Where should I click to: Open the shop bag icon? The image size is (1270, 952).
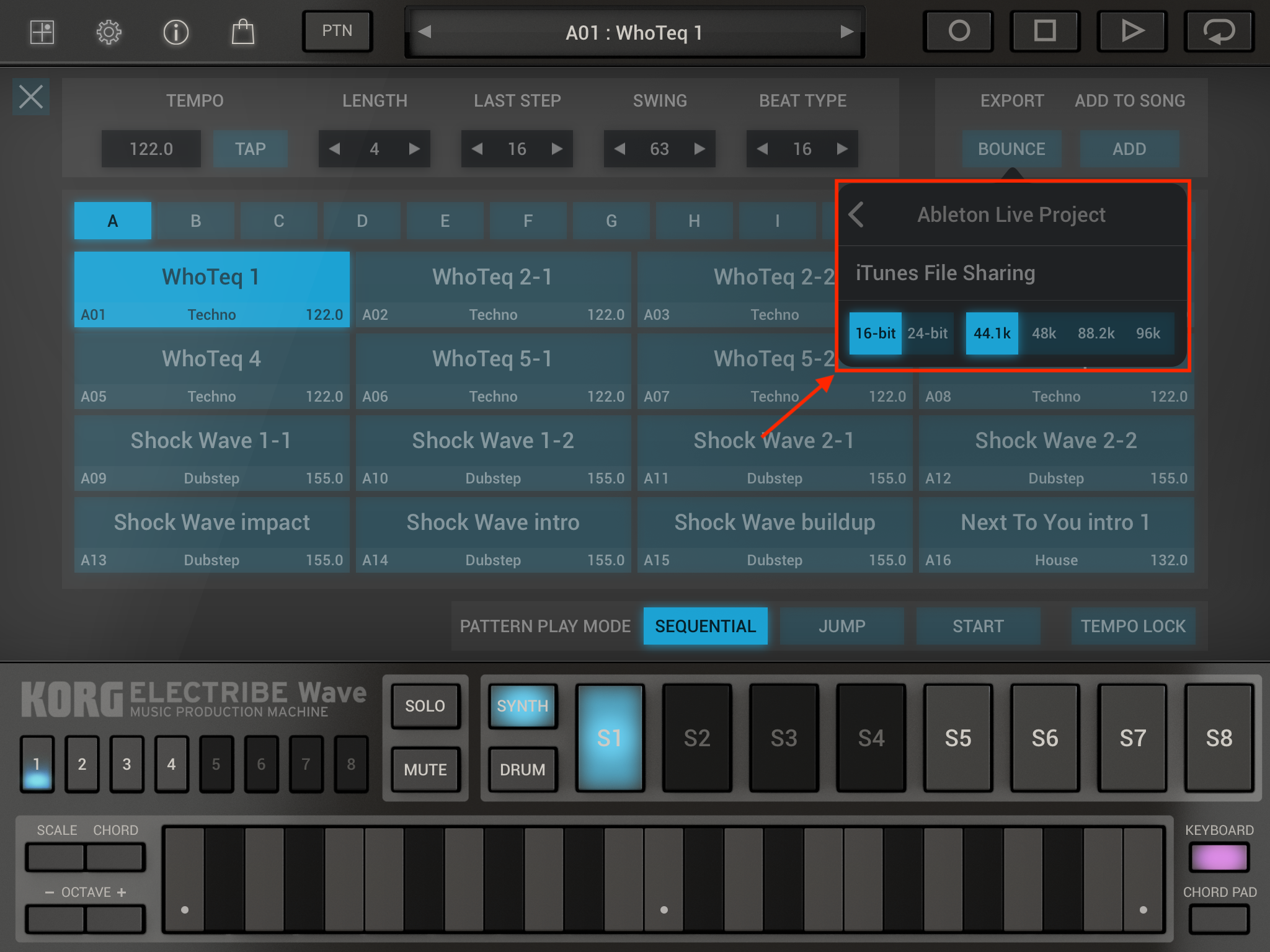point(242,32)
